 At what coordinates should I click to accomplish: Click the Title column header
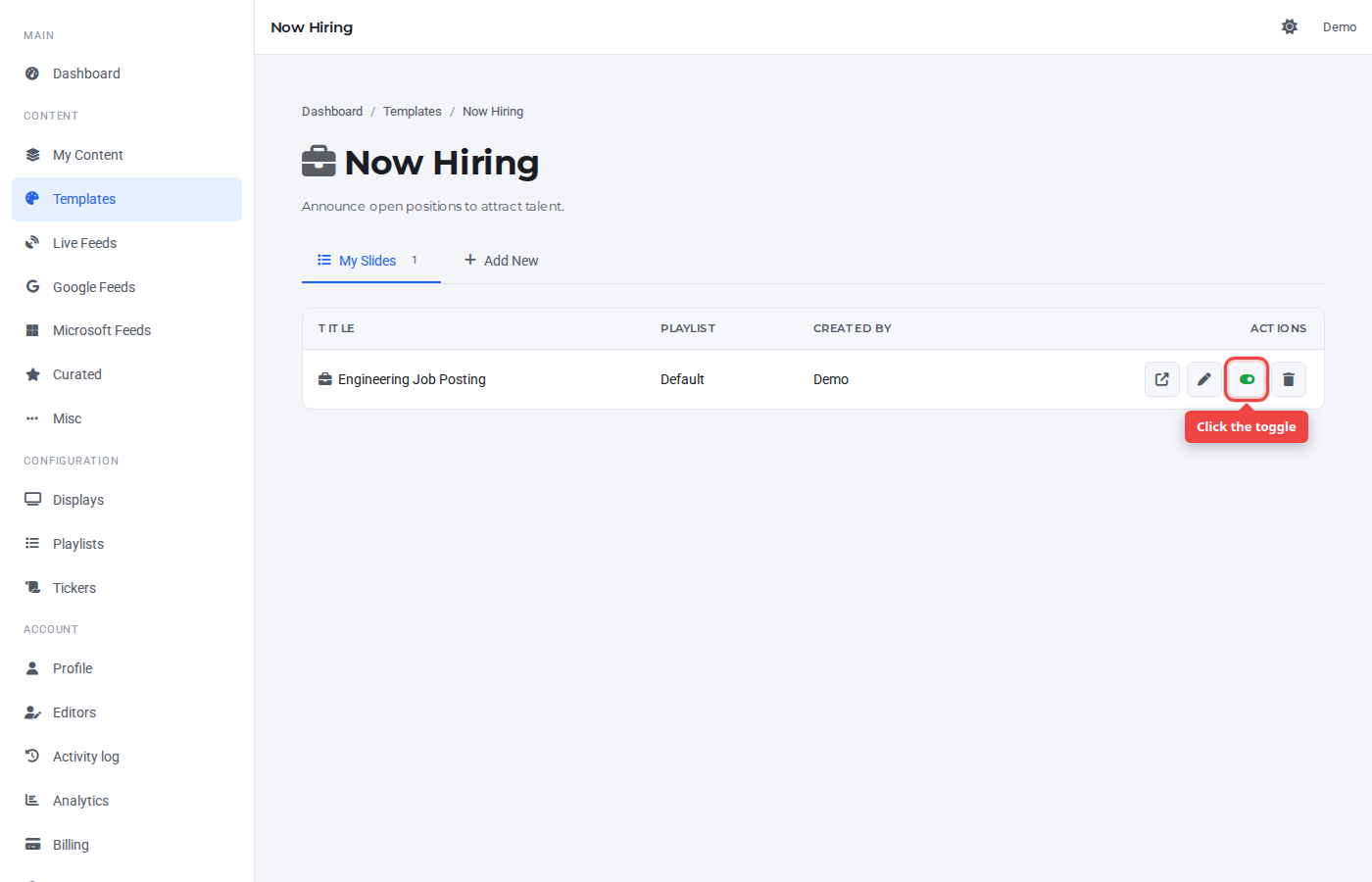[336, 328]
